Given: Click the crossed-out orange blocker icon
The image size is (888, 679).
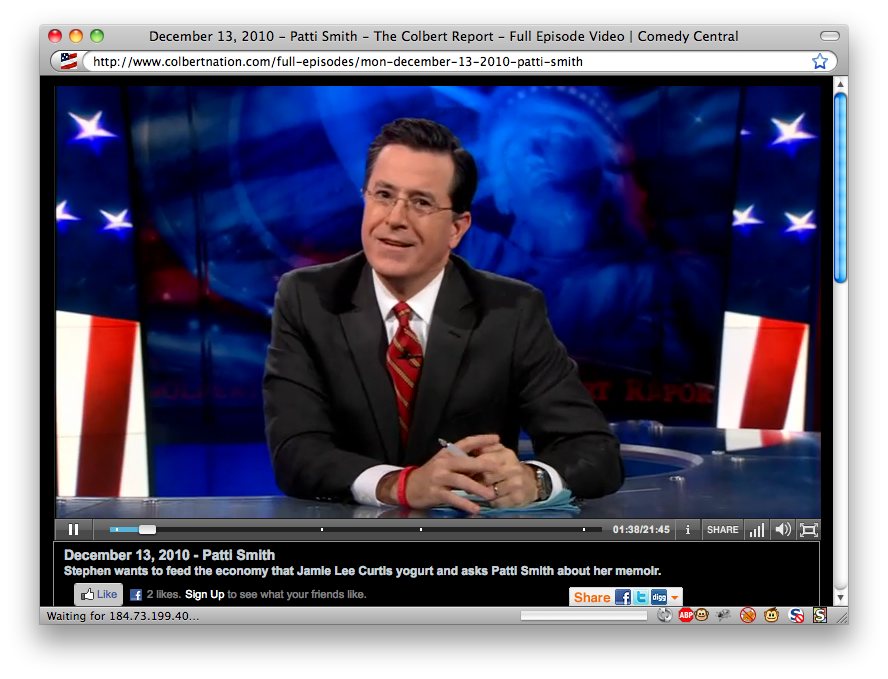Looking at the screenshot, I should pos(748,615).
